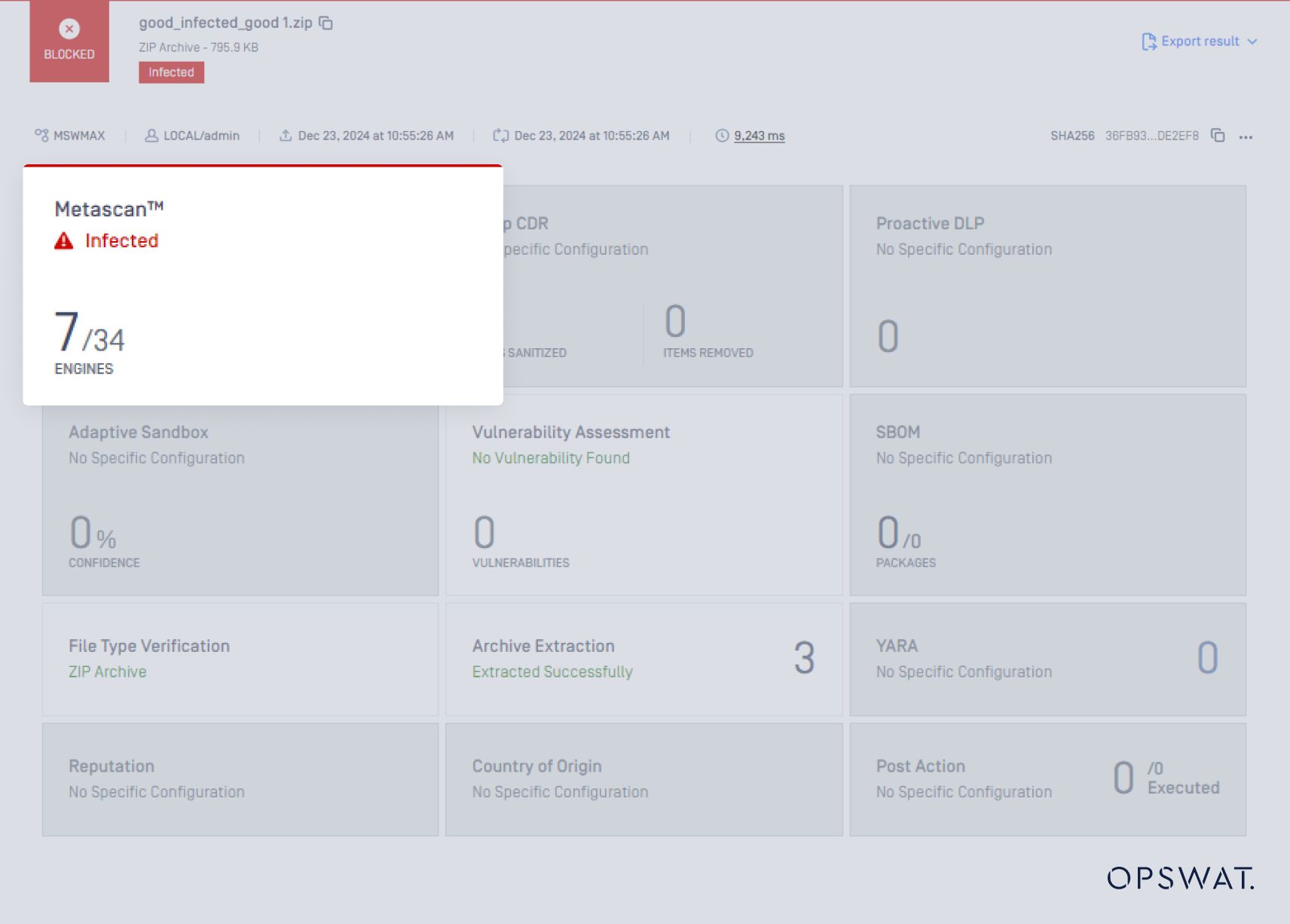Open the Archive Extraction details
The height and width of the screenshot is (924, 1290).
[x=644, y=658]
